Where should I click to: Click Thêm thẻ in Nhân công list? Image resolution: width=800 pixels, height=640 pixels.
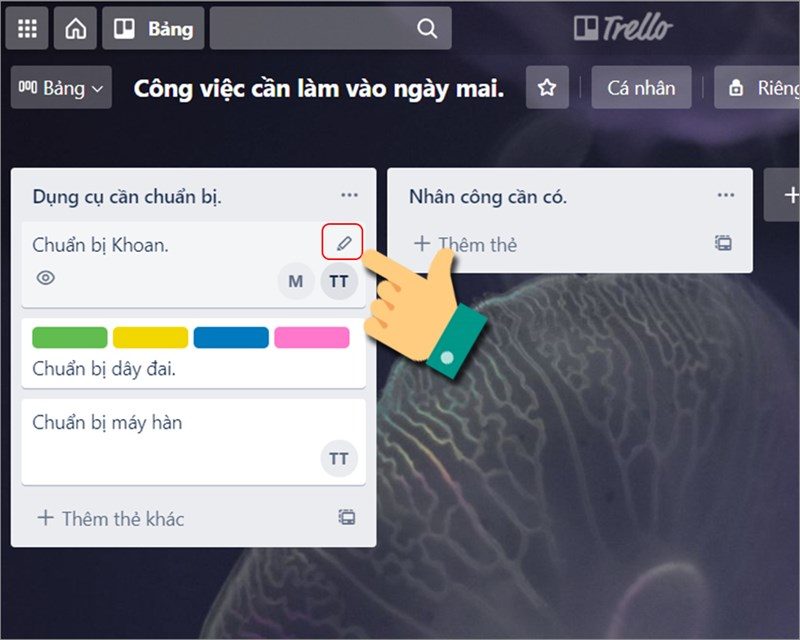[x=465, y=244]
